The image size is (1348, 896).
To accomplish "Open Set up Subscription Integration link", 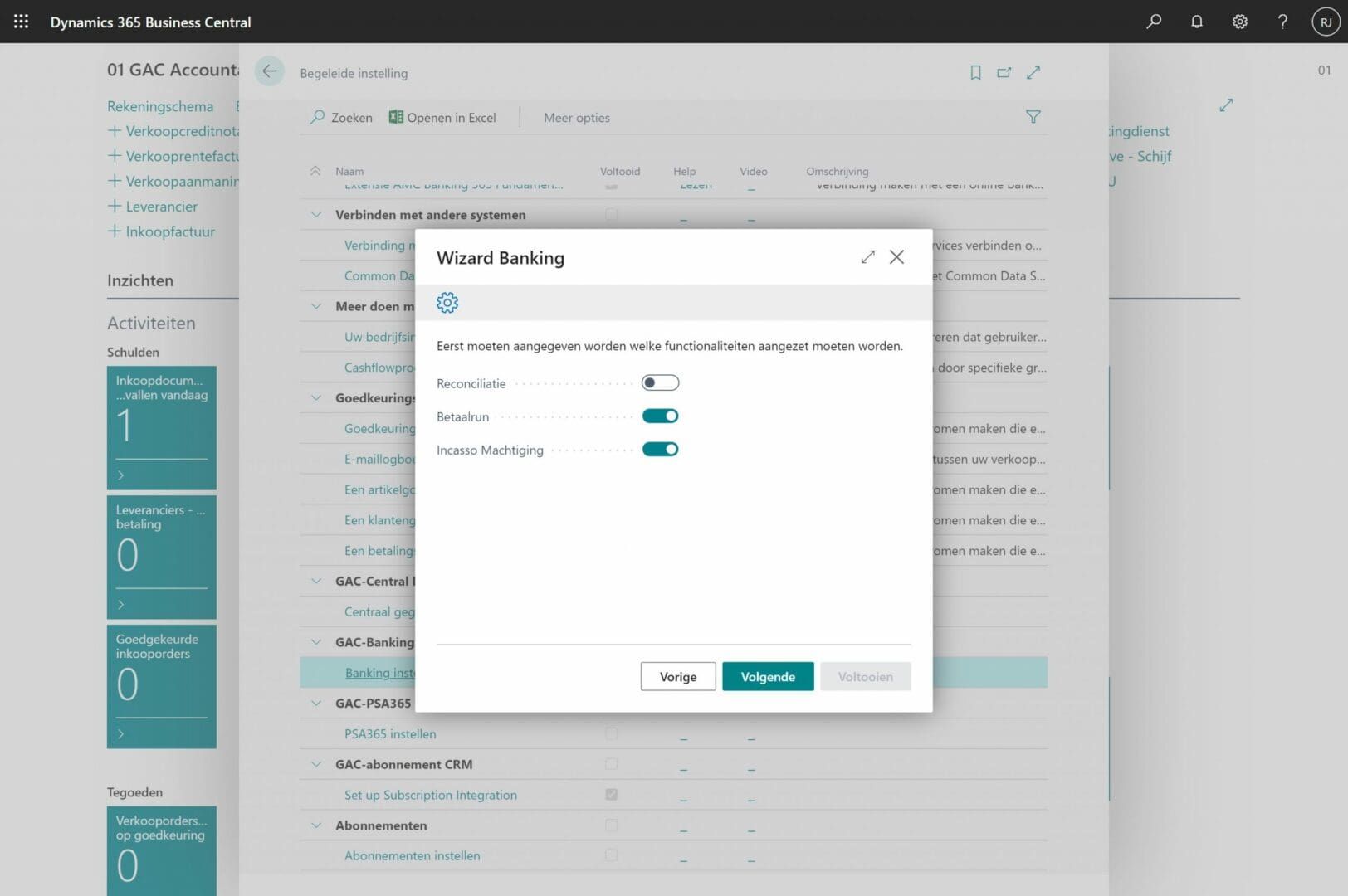I will (431, 795).
